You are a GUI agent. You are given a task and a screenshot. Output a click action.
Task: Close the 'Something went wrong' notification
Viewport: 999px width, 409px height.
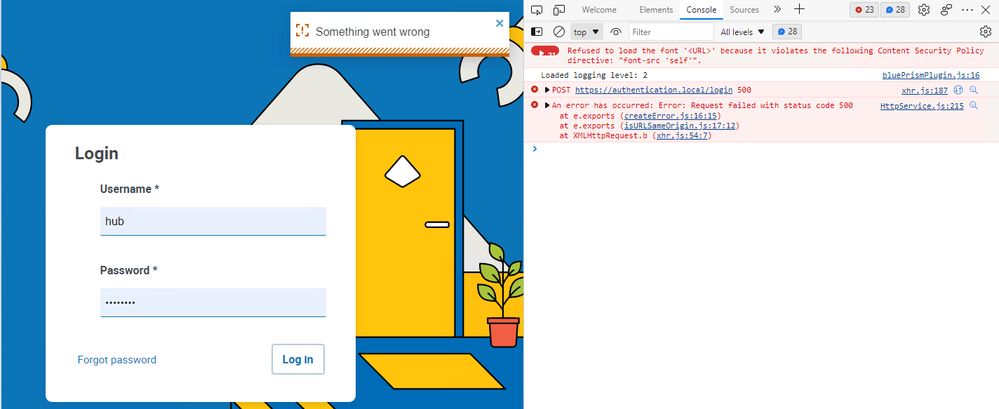coord(500,23)
